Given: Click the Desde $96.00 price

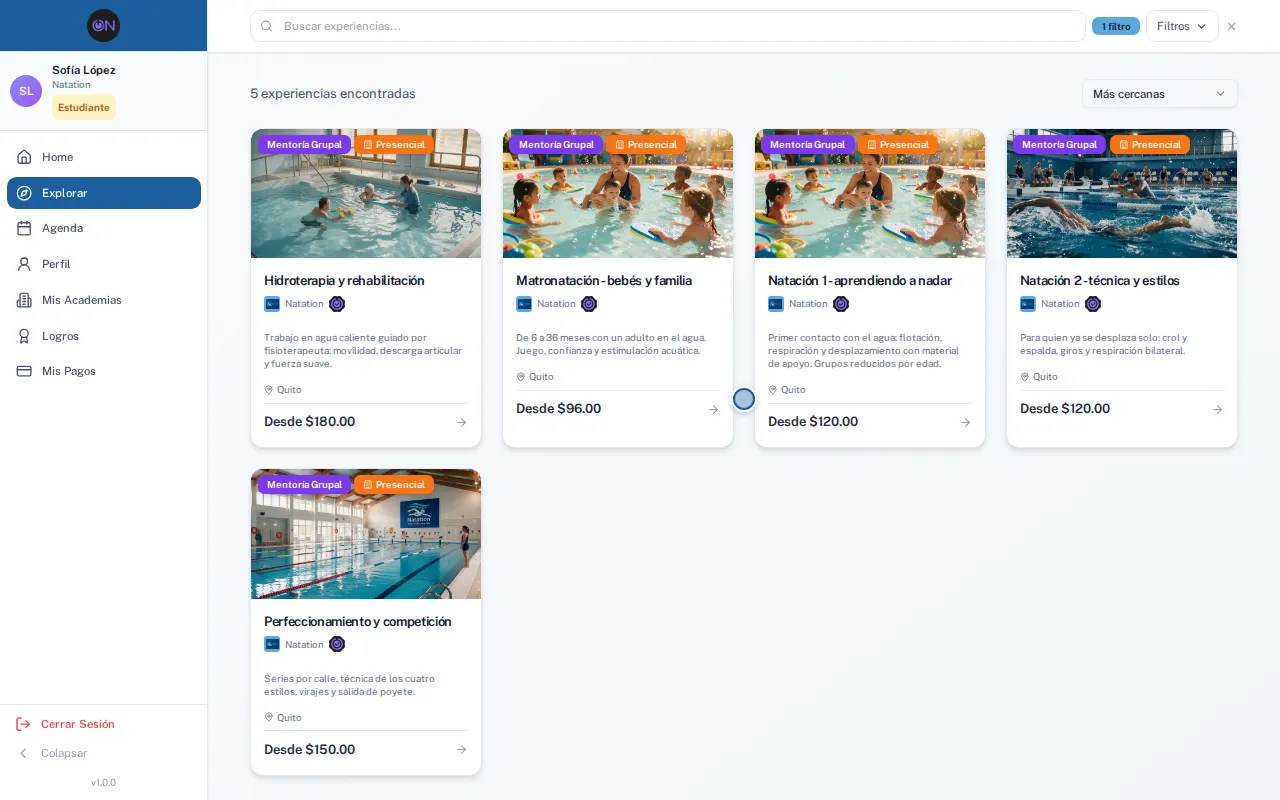Looking at the screenshot, I should click(x=559, y=409).
